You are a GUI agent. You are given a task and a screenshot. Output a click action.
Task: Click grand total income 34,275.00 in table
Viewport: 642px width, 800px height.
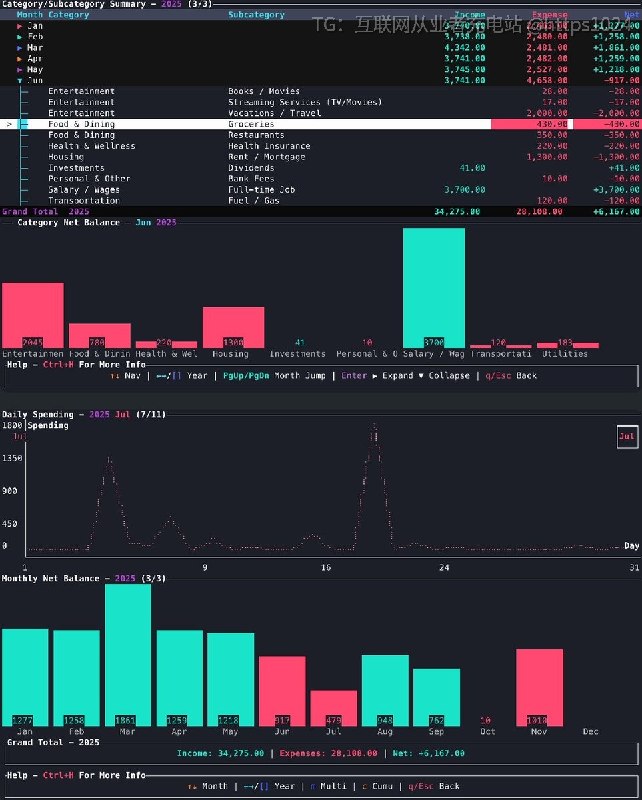pyautogui.click(x=457, y=212)
